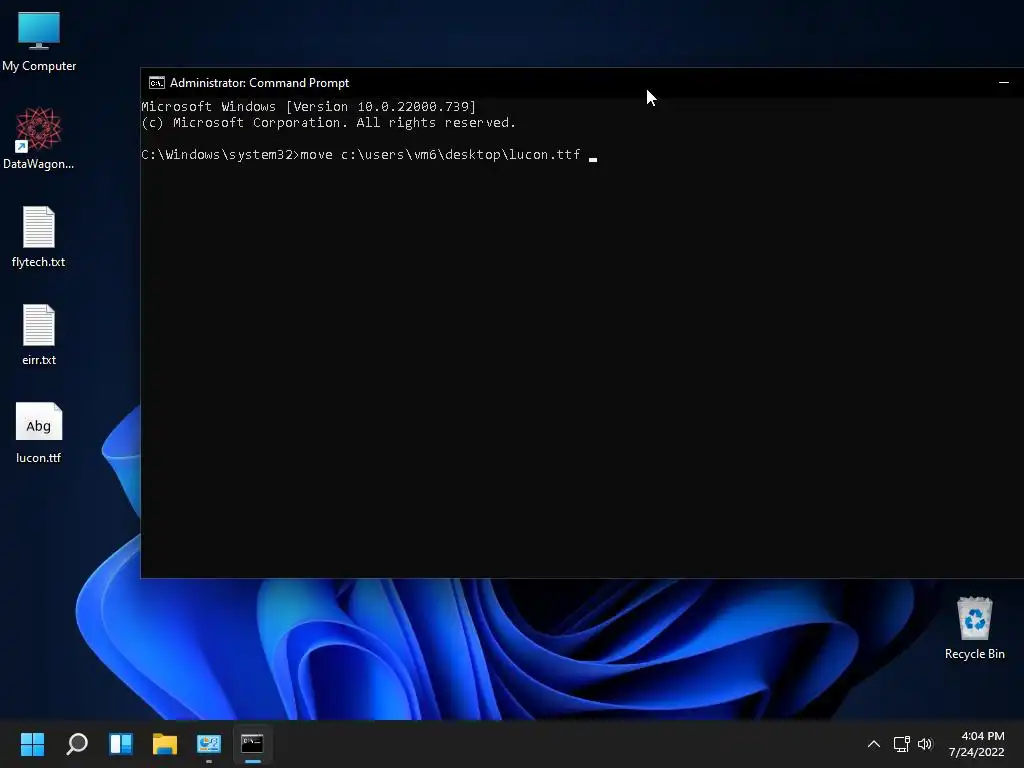Open the volume tray icon
The image size is (1024, 768).
925,744
